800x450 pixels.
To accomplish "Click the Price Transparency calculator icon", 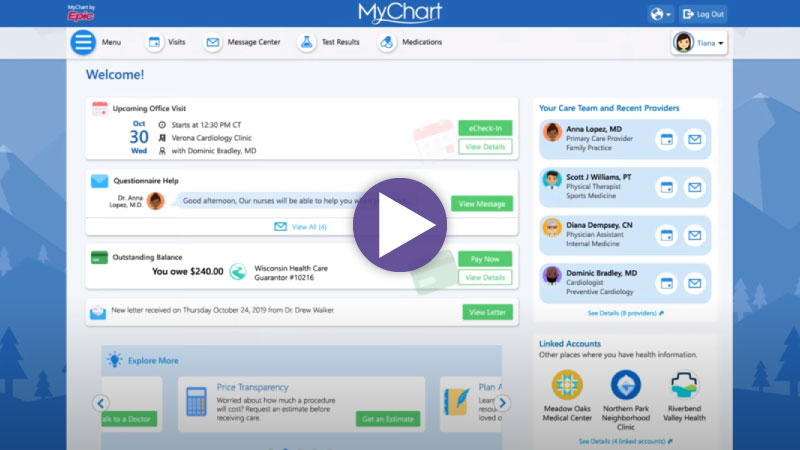I will pos(196,402).
